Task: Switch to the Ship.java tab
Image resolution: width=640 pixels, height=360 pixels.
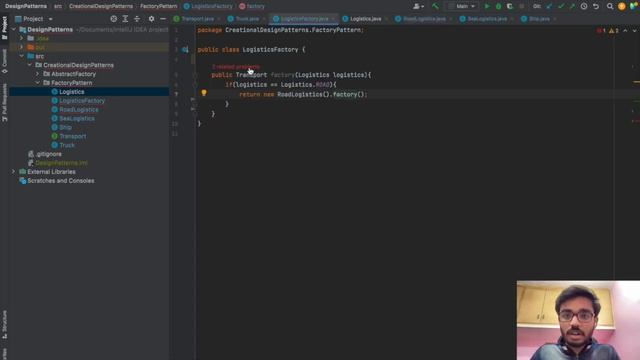Action: 539,19
